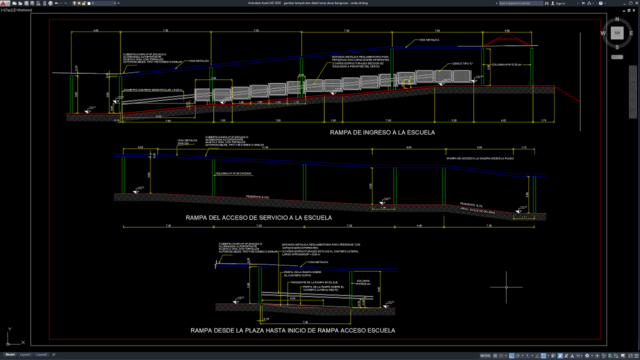Image resolution: width=640 pixels, height=360 pixels.
Task: Open the WCS dropdown below the ViewCube
Action: click(617, 57)
